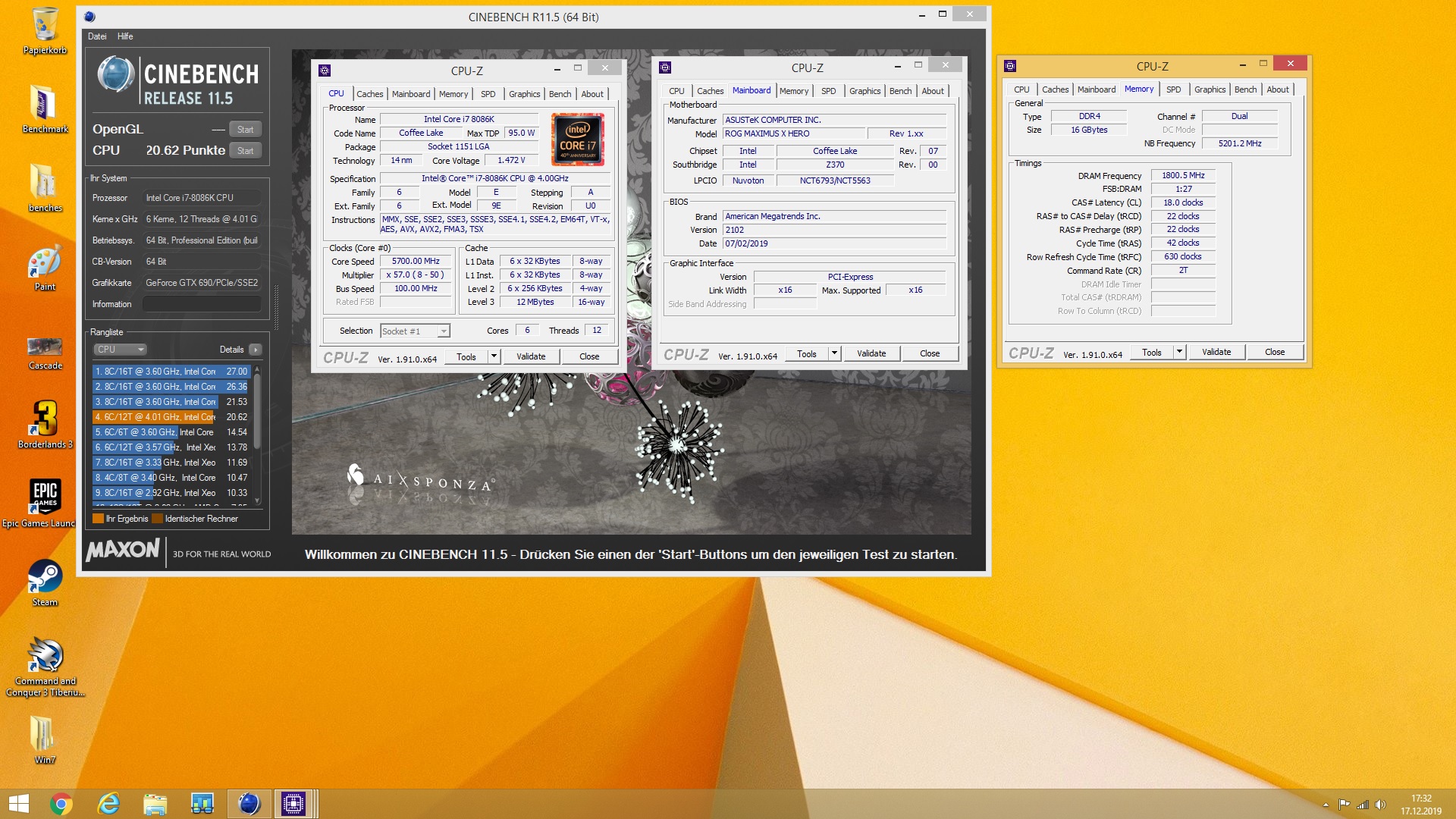1456x819 pixels.
Task: Click Close in the CPU window
Action: 589,357
